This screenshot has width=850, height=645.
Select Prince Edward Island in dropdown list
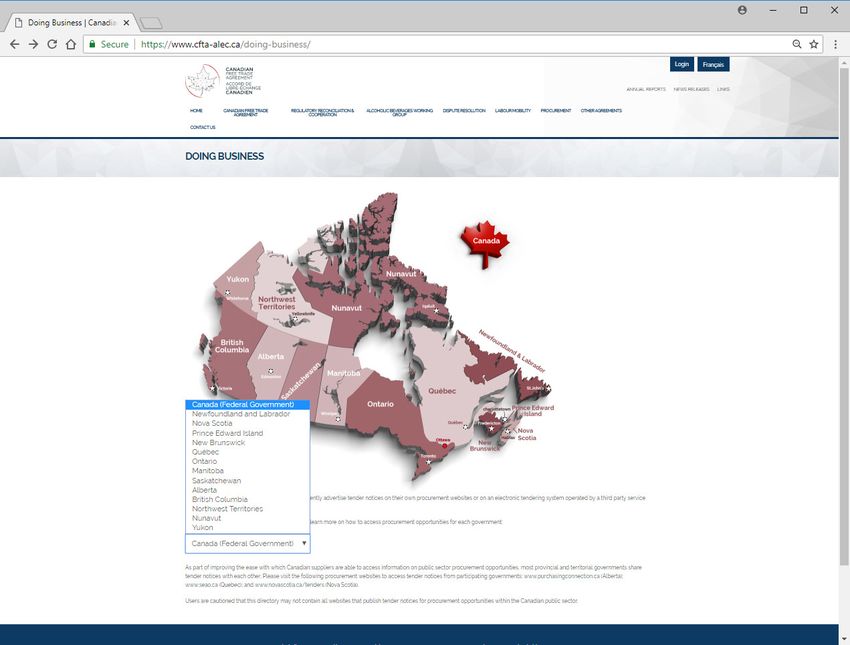tap(248, 433)
